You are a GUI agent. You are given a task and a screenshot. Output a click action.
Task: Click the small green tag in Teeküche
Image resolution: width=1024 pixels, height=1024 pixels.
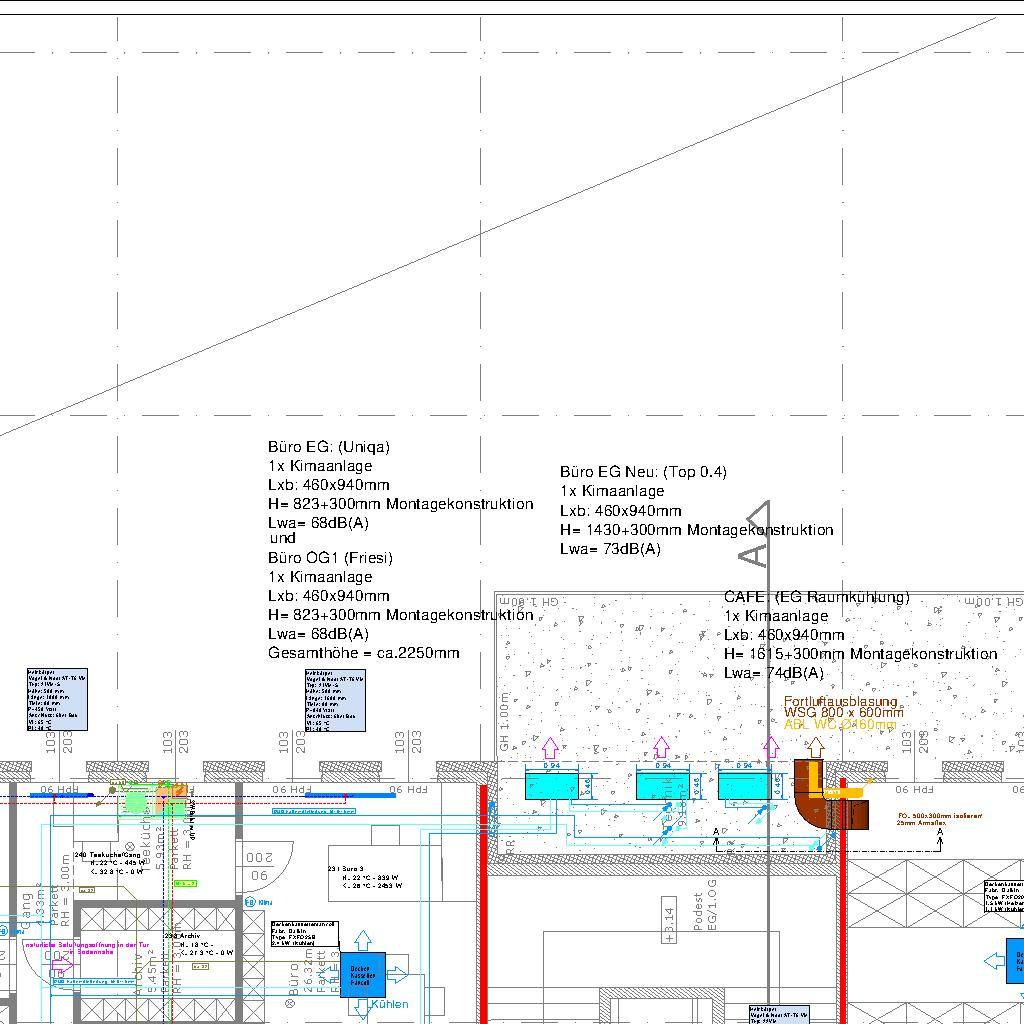click(185, 884)
